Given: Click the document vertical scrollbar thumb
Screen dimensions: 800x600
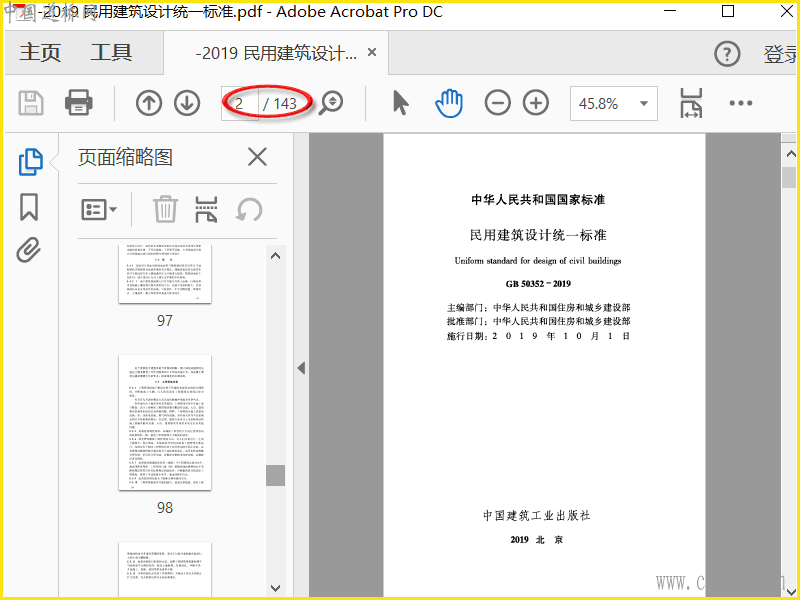Looking at the screenshot, I should pyautogui.click(x=790, y=177).
